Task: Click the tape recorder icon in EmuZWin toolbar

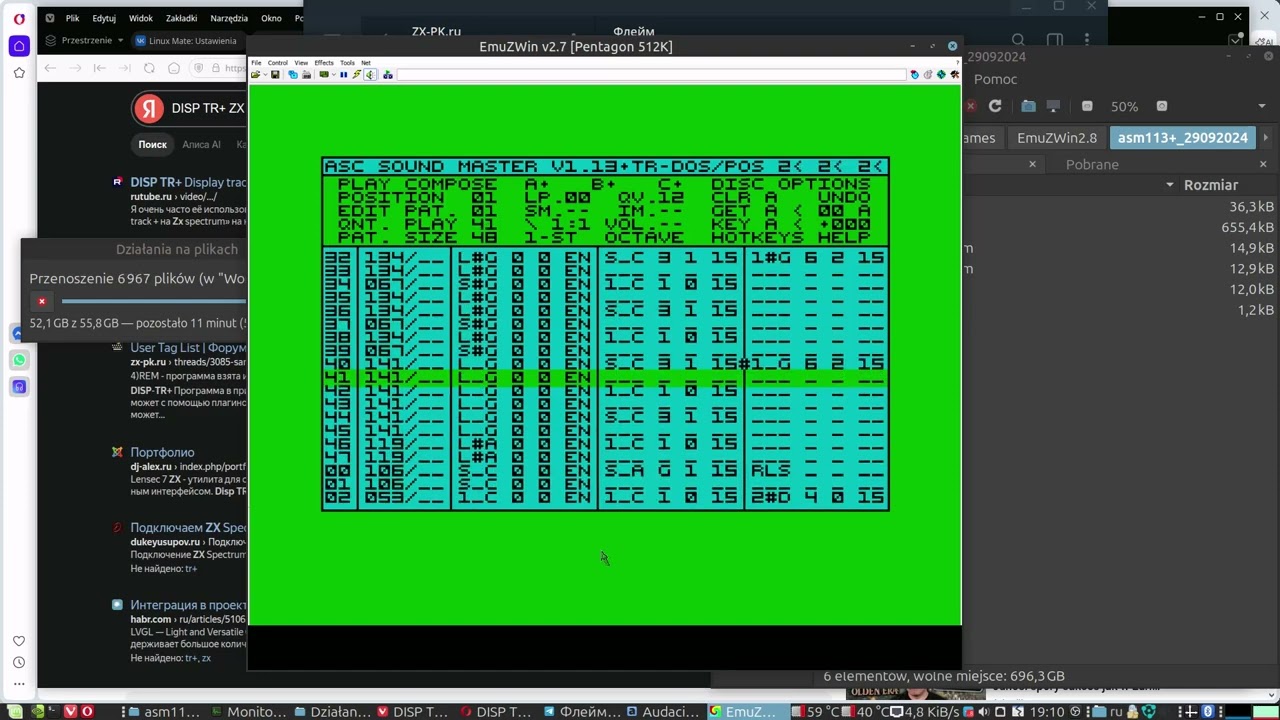Action: tap(306, 75)
